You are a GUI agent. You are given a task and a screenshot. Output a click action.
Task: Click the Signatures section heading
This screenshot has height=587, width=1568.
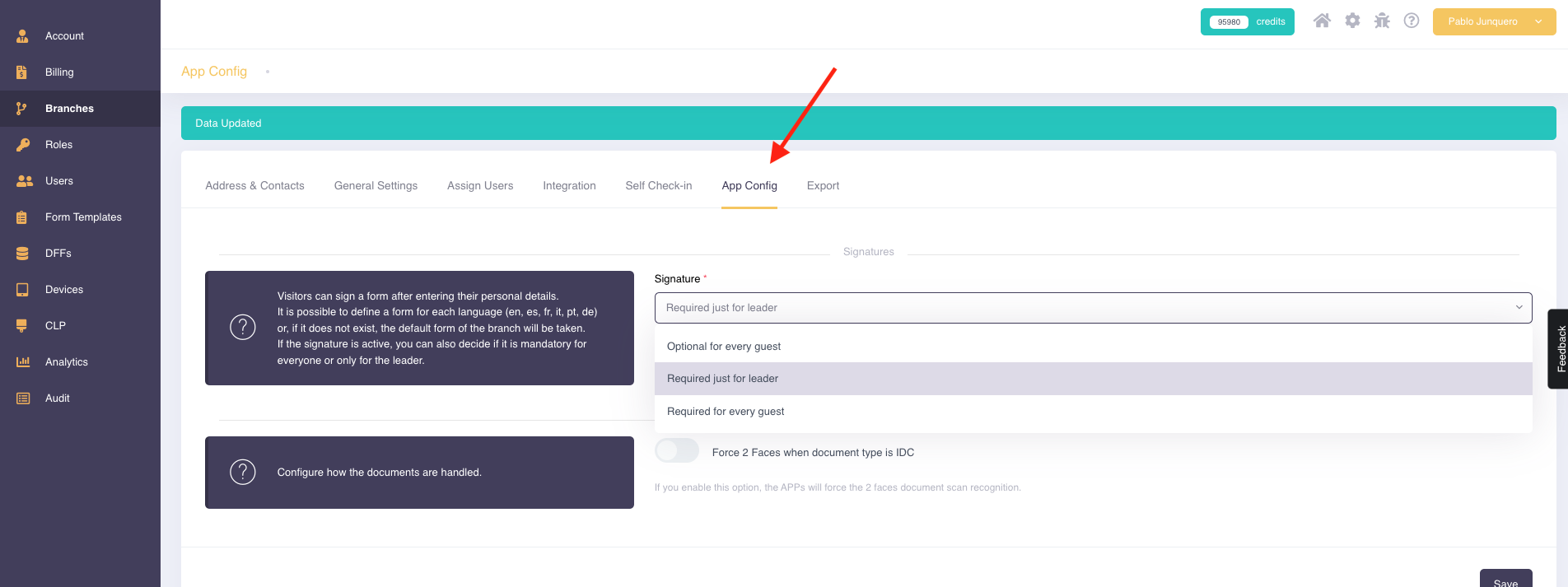(868, 252)
